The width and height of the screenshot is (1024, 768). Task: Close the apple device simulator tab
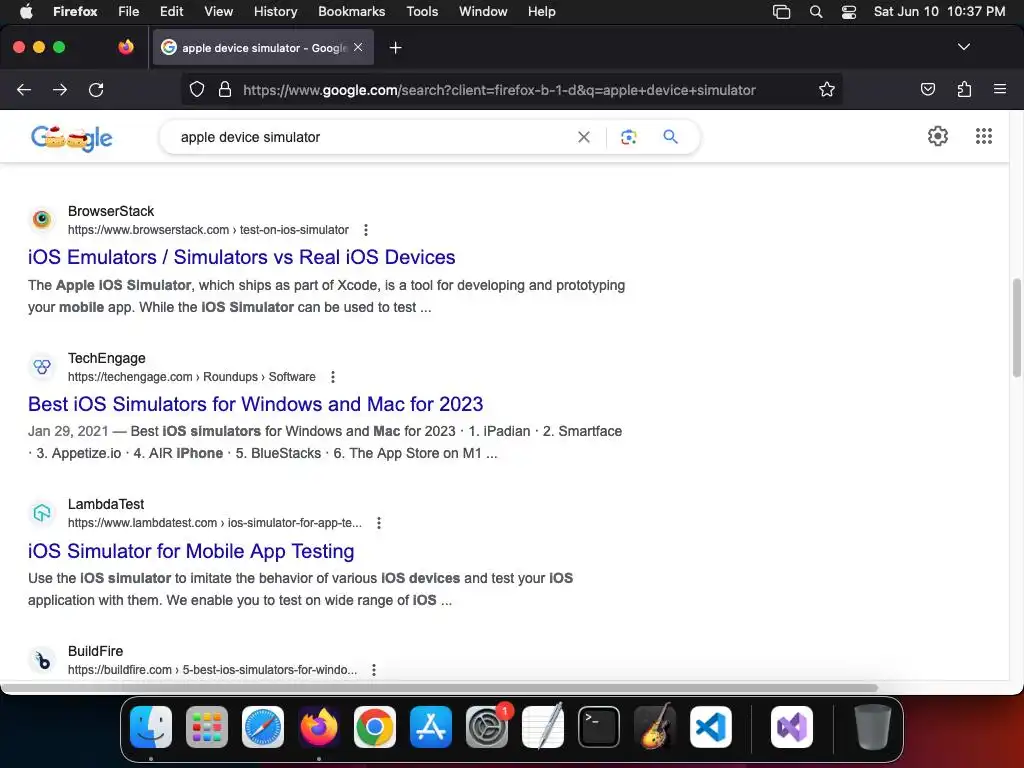(x=358, y=47)
